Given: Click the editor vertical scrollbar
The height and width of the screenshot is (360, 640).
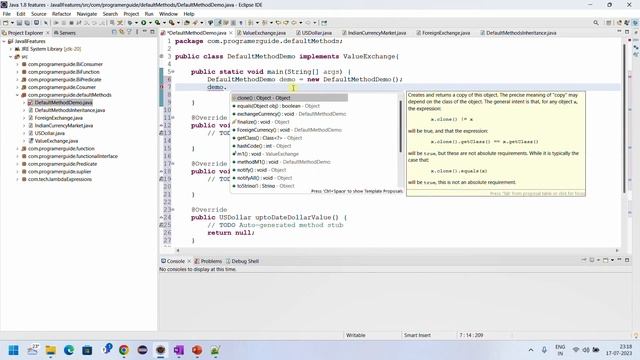Looking at the screenshot, I should coord(624,118).
